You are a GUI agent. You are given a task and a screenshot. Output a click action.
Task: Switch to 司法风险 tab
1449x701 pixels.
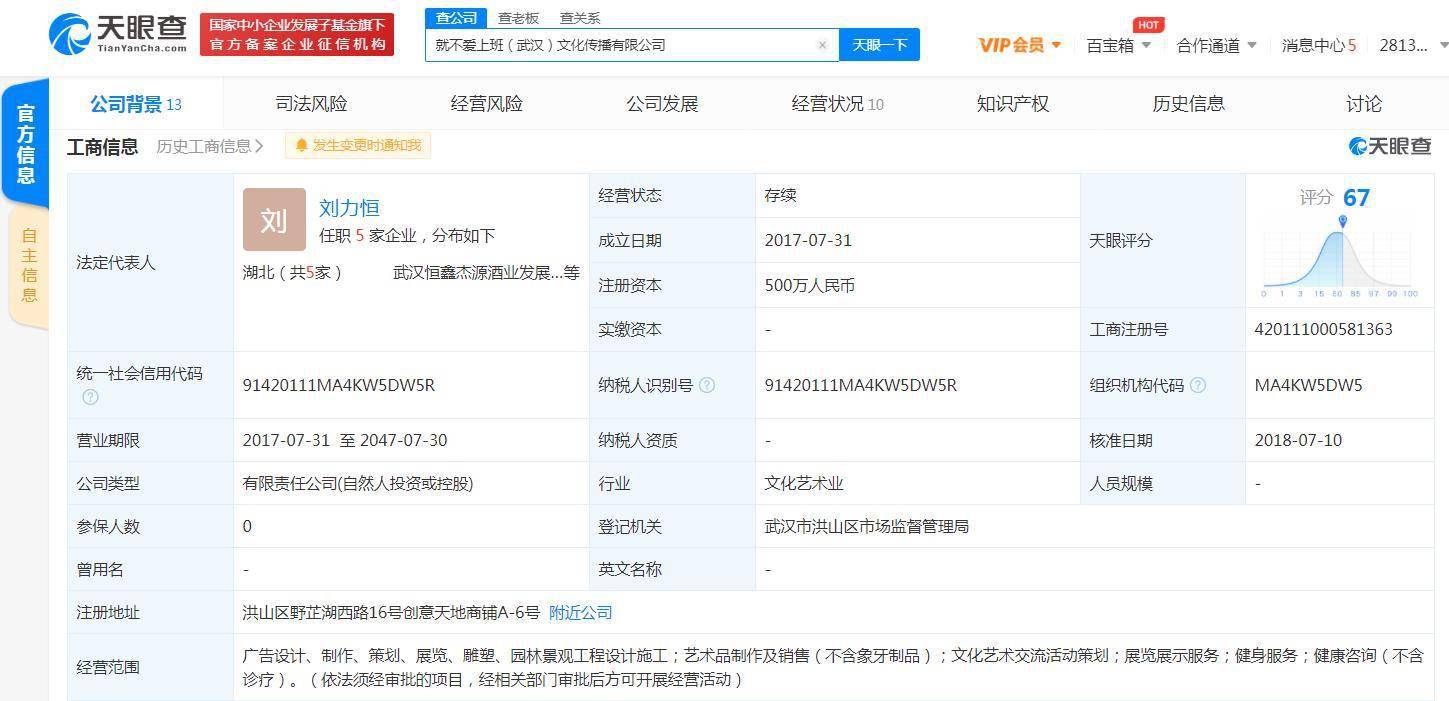pyautogui.click(x=311, y=104)
